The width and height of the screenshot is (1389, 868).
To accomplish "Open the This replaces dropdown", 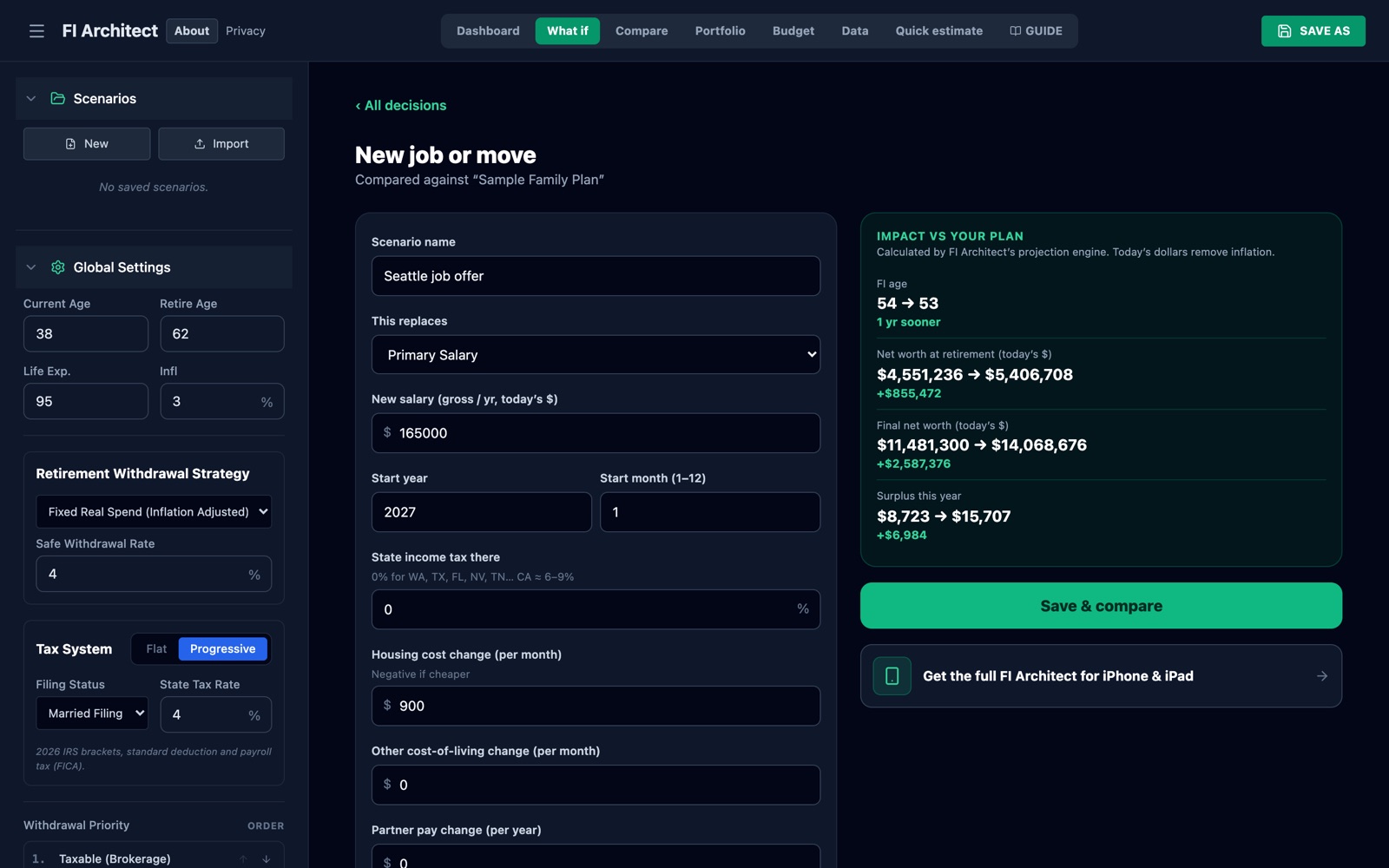I will 596,355.
